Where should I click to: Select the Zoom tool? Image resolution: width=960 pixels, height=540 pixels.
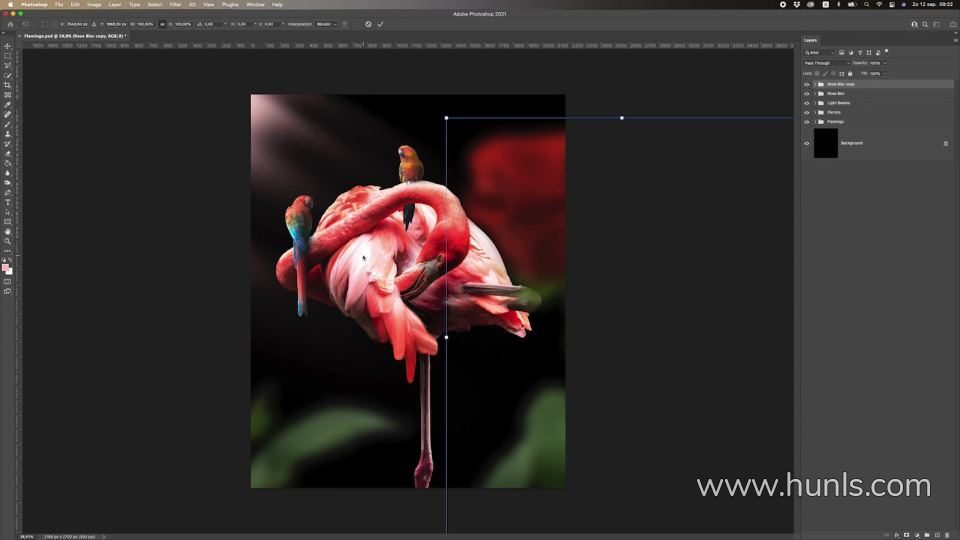[x=8, y=241]
